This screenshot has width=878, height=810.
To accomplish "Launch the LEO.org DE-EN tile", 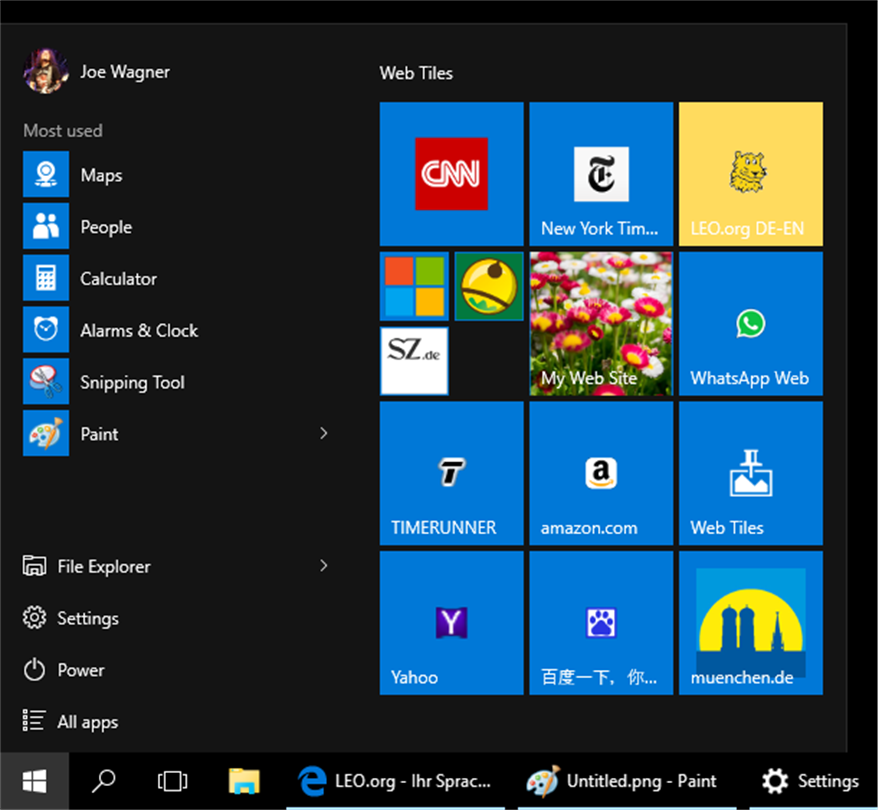I will coord(751,174).
